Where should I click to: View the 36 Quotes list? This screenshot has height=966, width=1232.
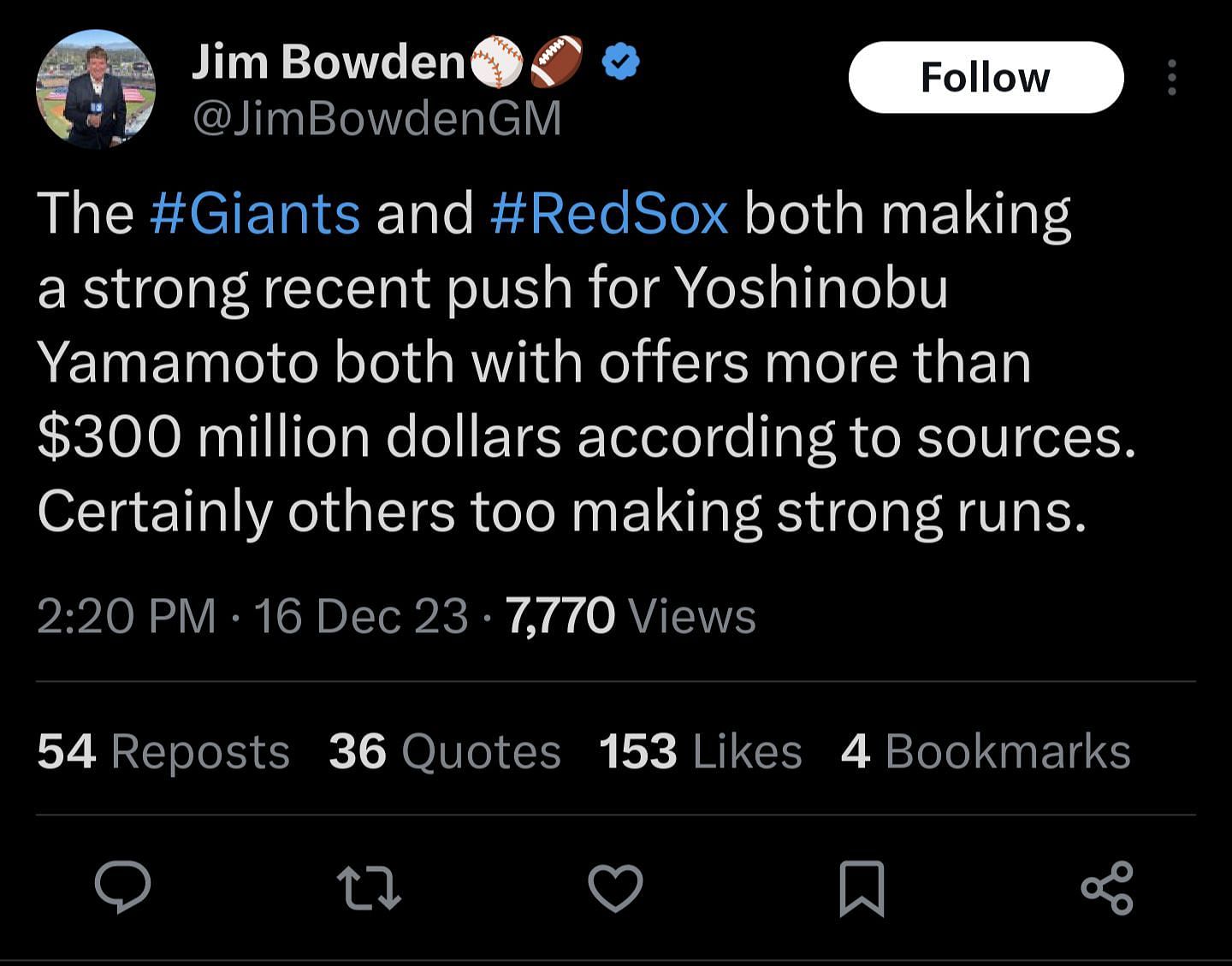pyautogui.click(x=444, y=751)
